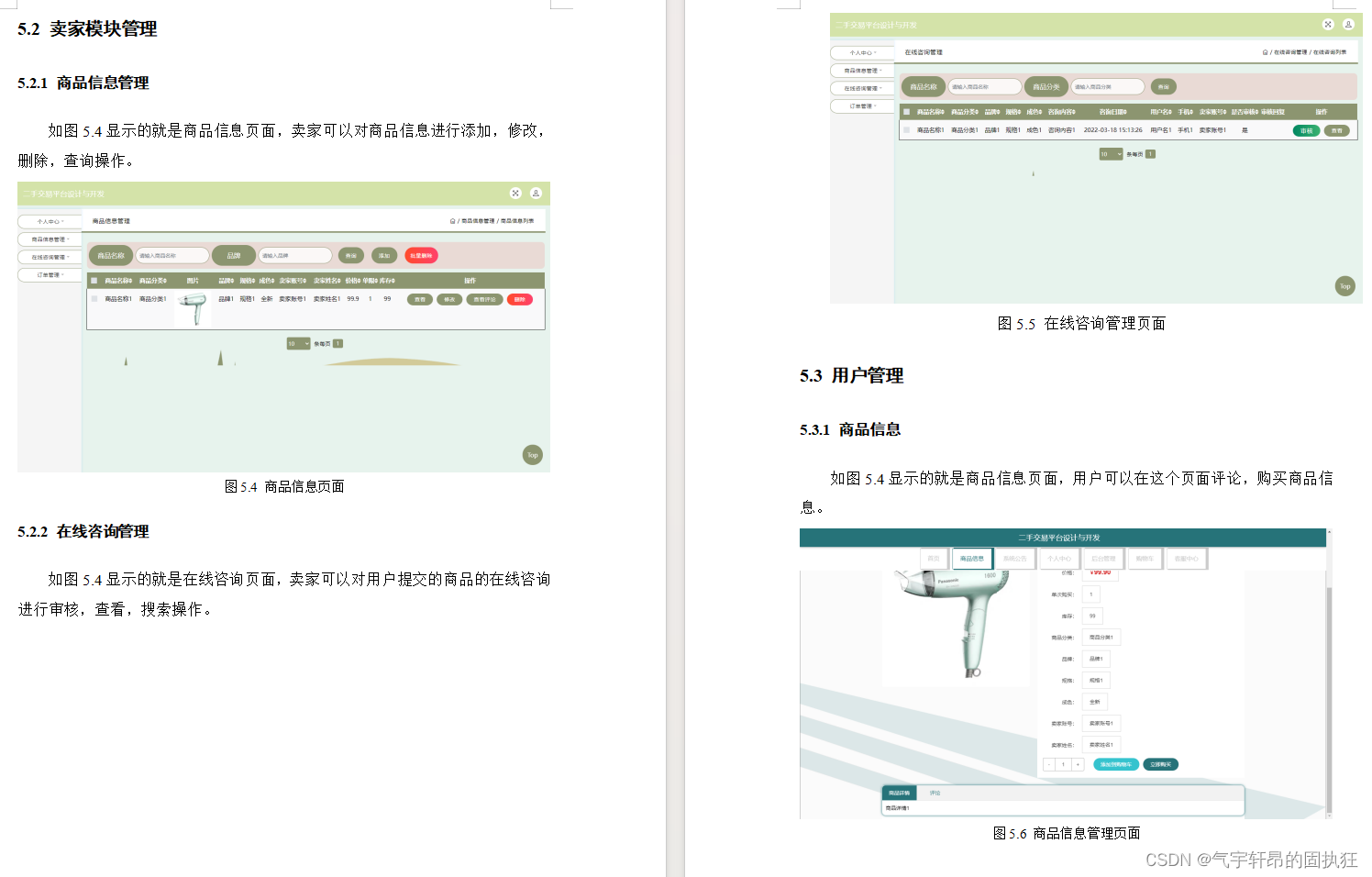The width and height of the screenshot is (1372, 877).
Task: Click 添加到购物车 button
Action: (1116, 764)
